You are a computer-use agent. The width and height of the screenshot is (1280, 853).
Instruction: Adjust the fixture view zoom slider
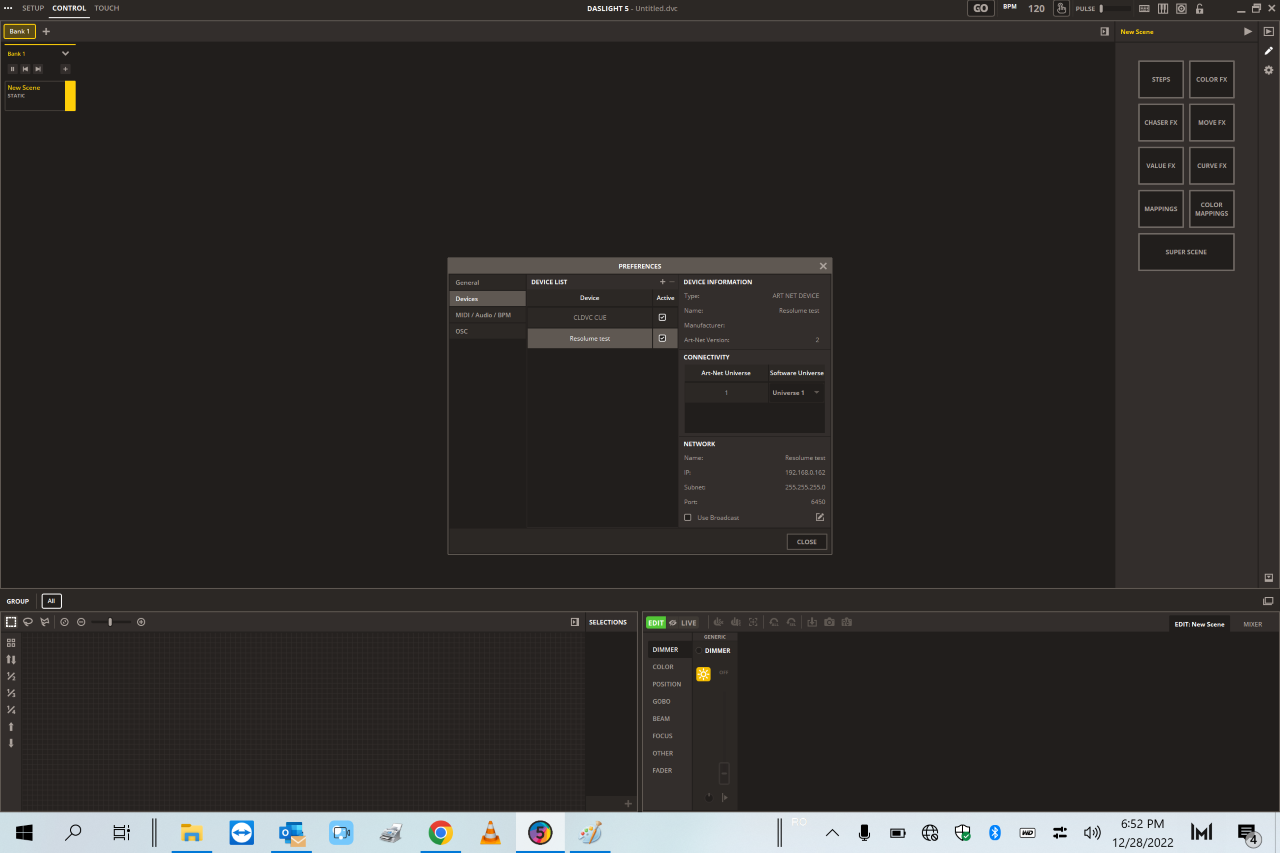(x=110, y=622)
